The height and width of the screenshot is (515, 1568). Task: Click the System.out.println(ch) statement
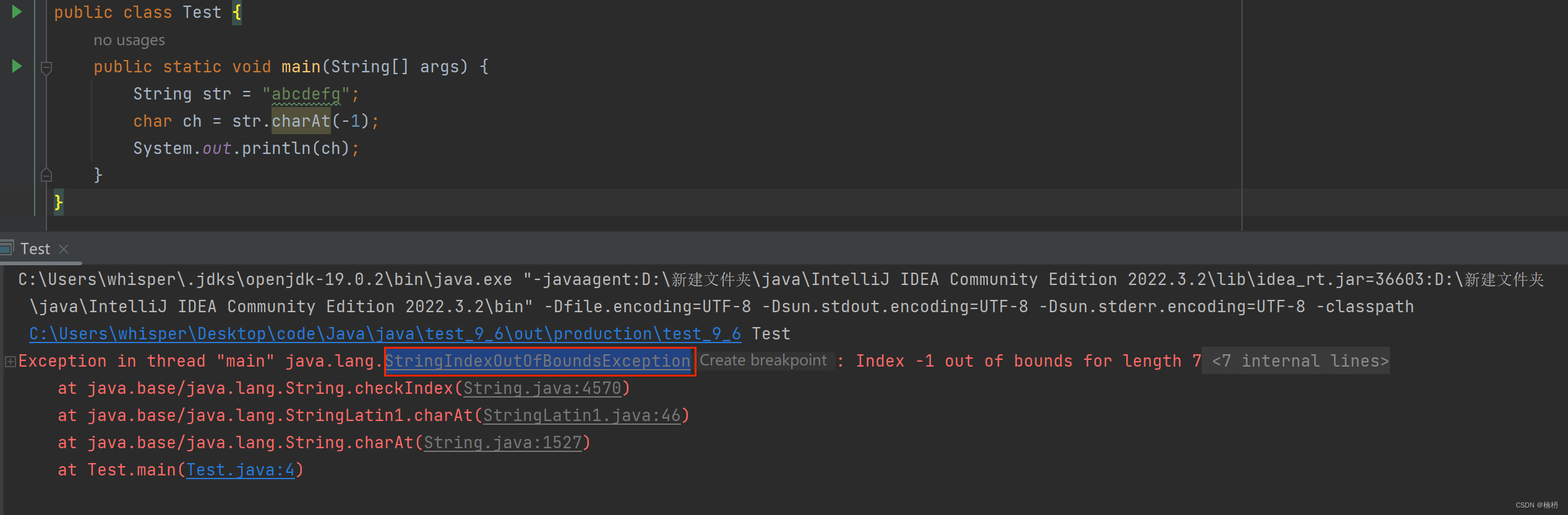pyautogui.click(x=246, y=148)
